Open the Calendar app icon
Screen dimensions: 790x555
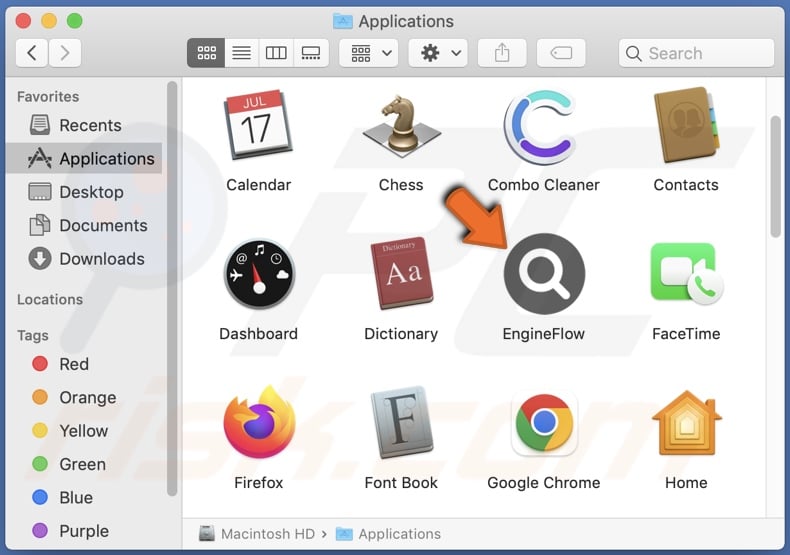pos(258,124)
